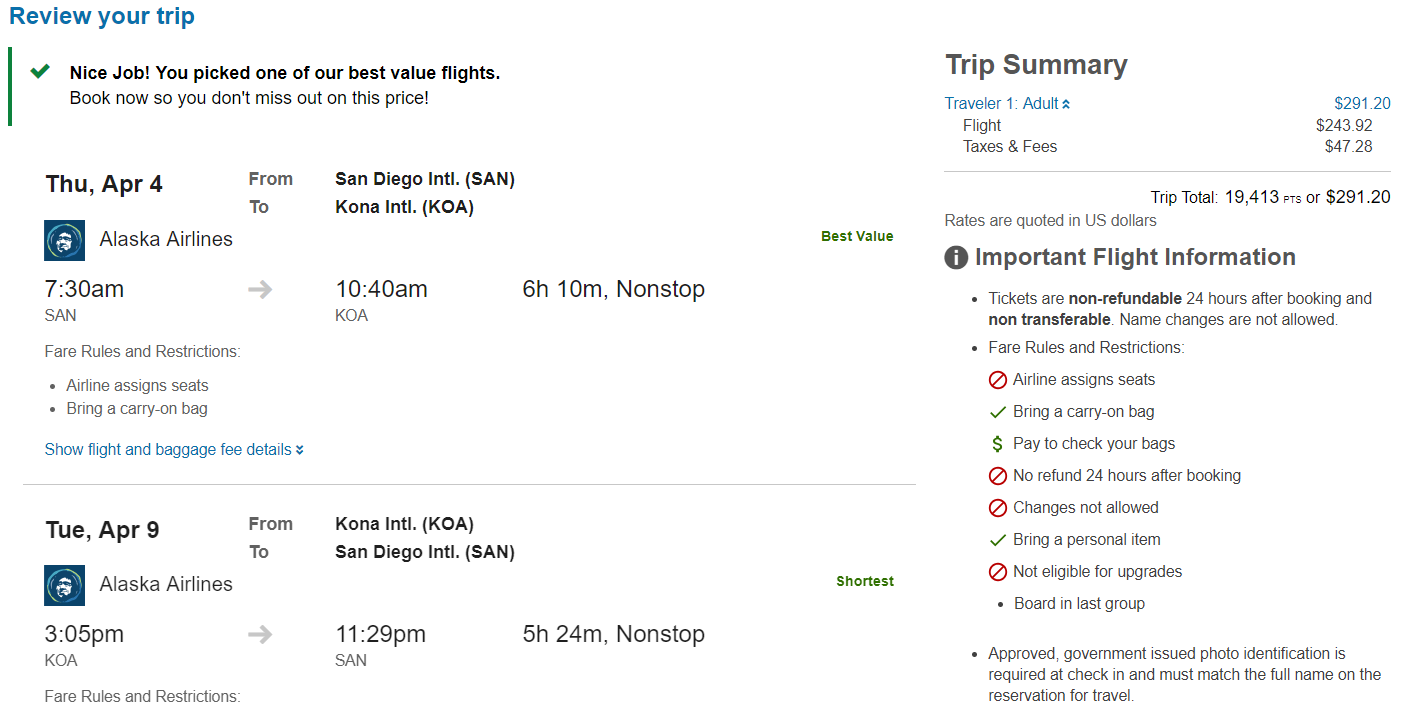Click the Review your trip heading
Screen dimensions: 1401x719
tap(102, 17)
